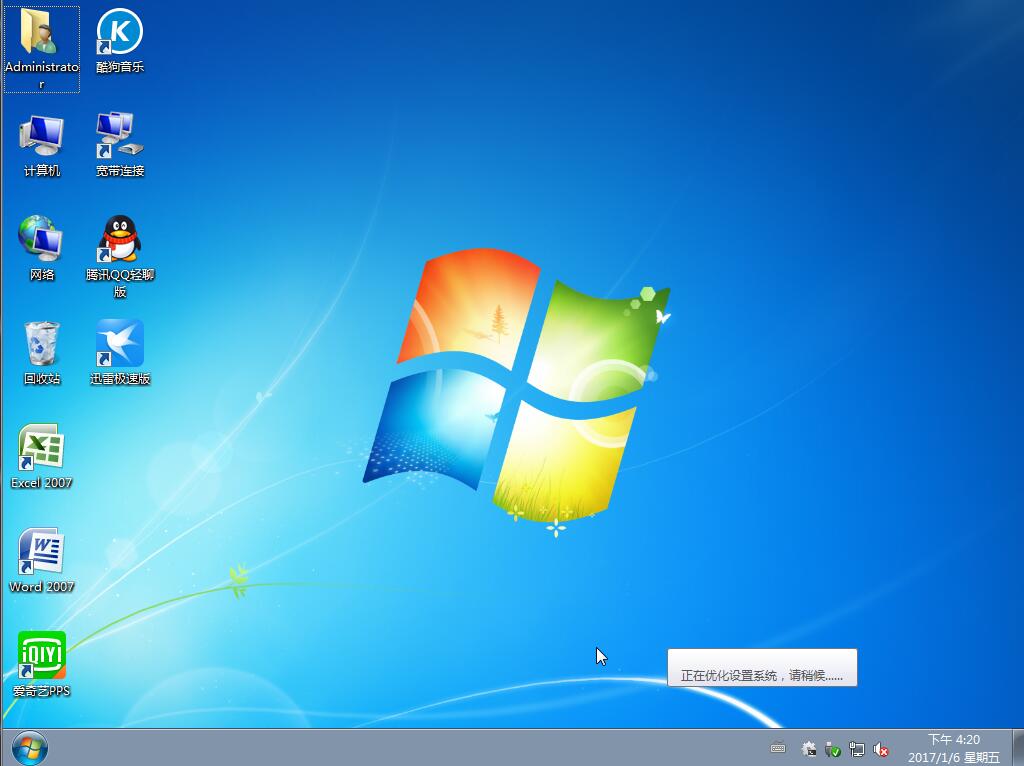The height and width of the screenshot is (766, 1024).
Task: Open the network status icon in the tray
Action: (858, 748)
